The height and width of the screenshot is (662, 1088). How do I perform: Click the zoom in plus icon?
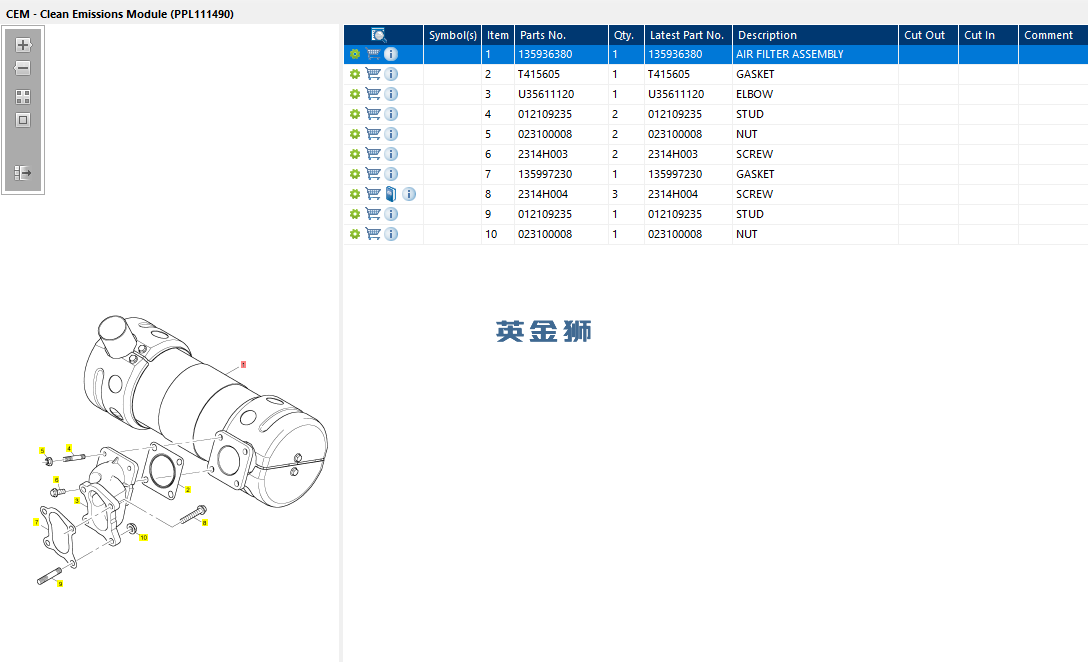[x=23, y=45]
